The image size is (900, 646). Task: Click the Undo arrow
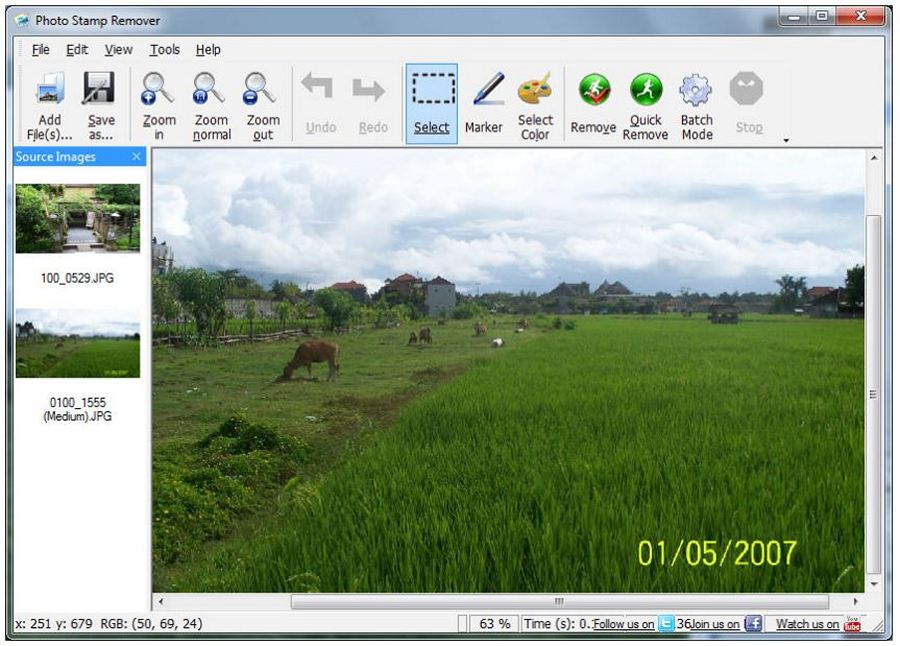318,86
